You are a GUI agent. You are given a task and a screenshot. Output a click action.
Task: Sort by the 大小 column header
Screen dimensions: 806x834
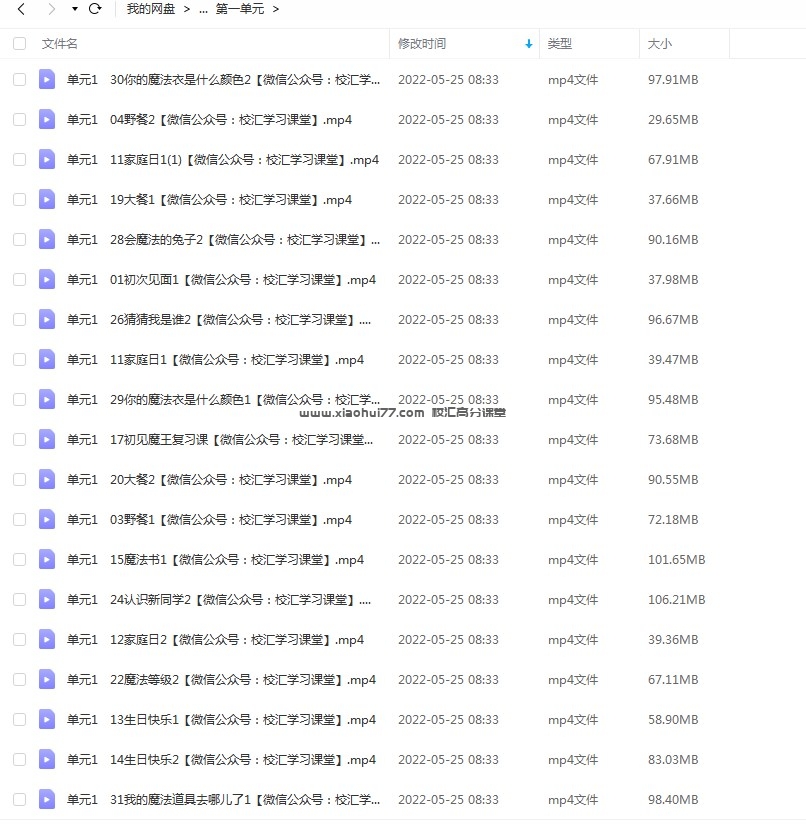coord(660,44)
